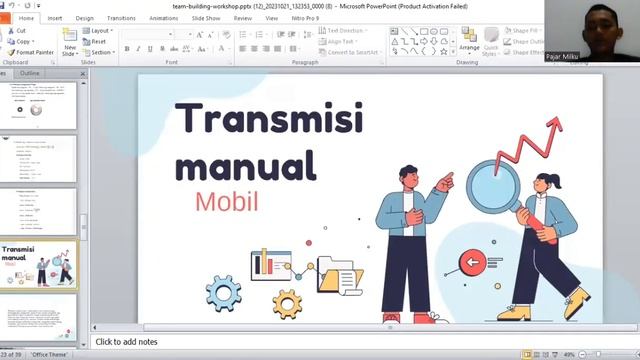
Task: Decrease the list indent level
Action: tap(280, 35)
